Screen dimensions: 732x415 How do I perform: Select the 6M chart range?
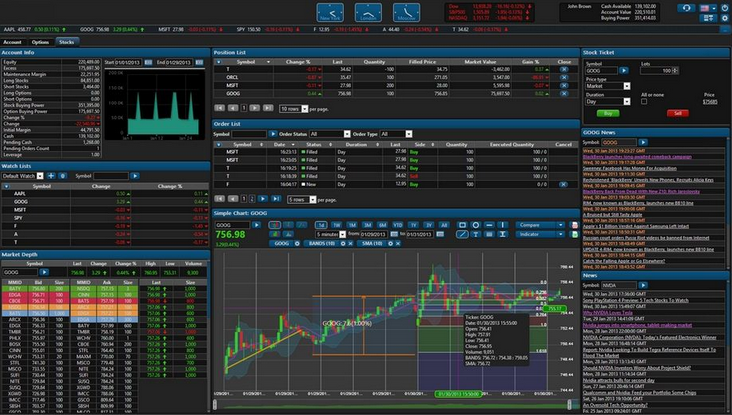click(382, 225)
